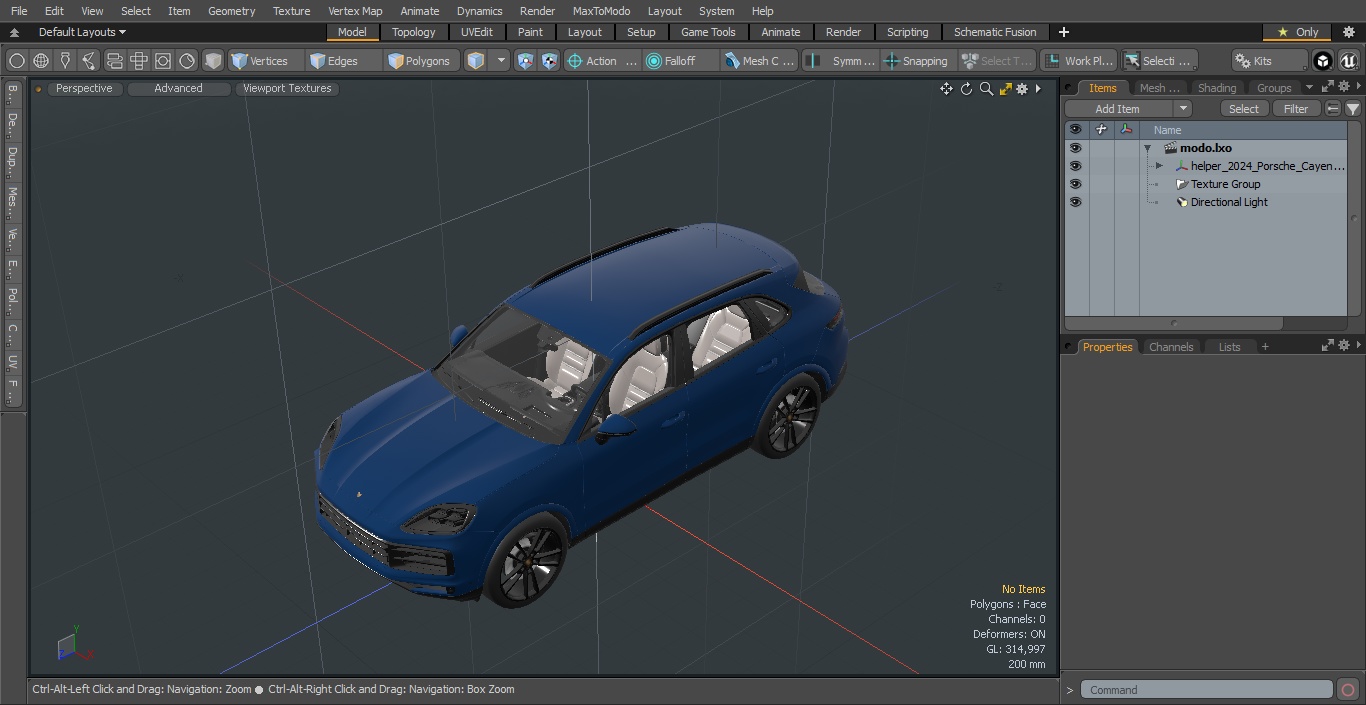Switch to Vertices selection mode
Image resolution: width=1366 pixels, height=705 pixels.
click(266, 61)
